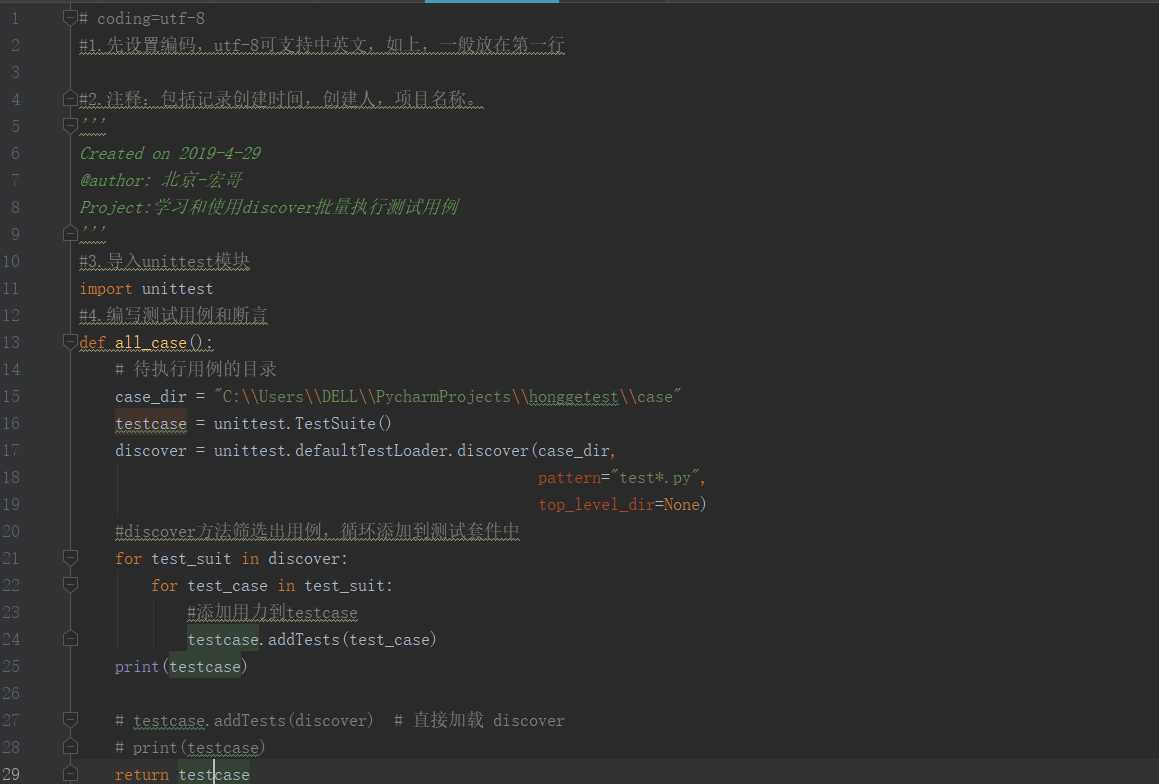Toggle fold marker beside '# print(testcase)' comment

[70, 747]
